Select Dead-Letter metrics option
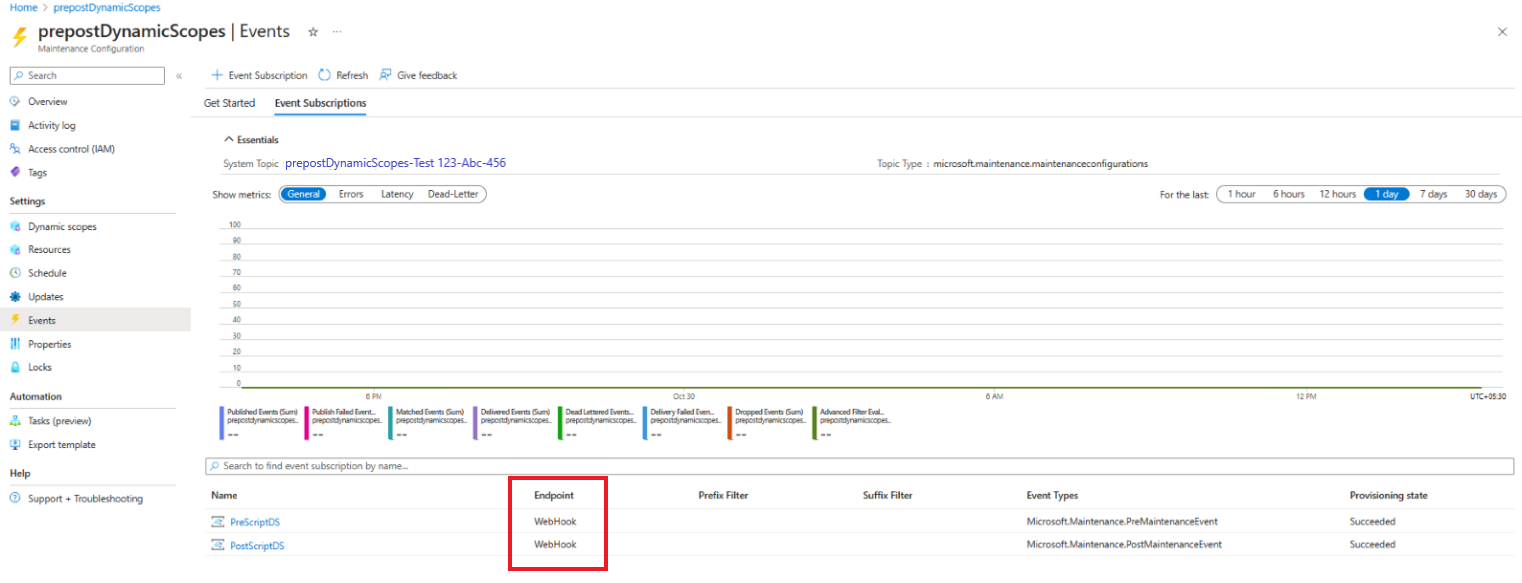This screenshot has height=583, width=1522. (453, 194)
